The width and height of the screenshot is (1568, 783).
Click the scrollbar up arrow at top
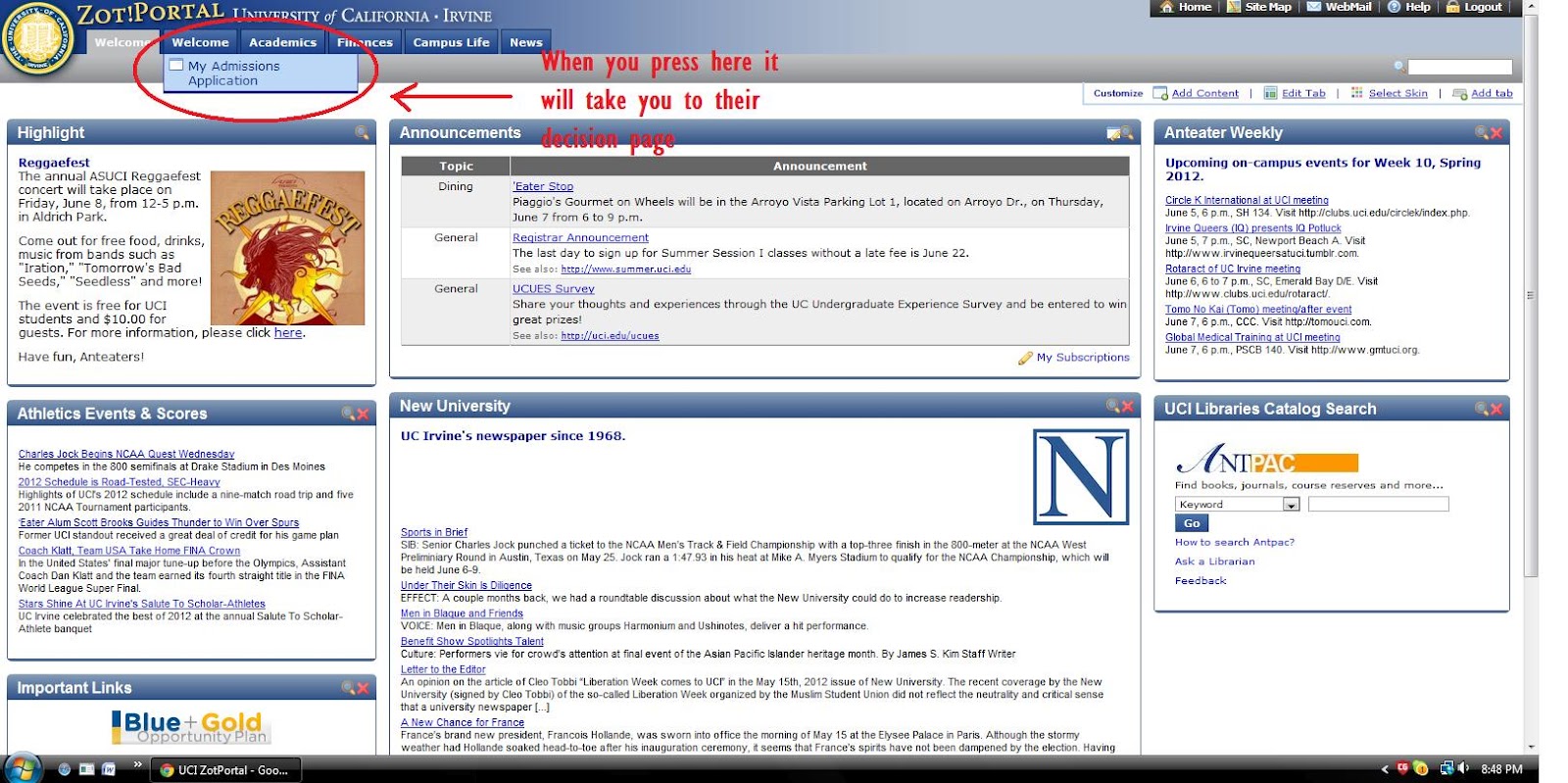tap(1531, 6)
